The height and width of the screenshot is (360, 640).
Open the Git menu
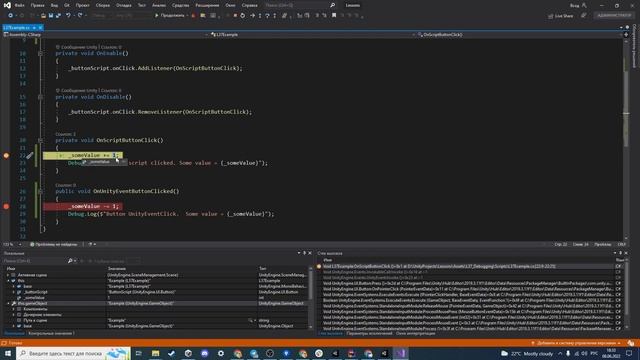[67, 5]
